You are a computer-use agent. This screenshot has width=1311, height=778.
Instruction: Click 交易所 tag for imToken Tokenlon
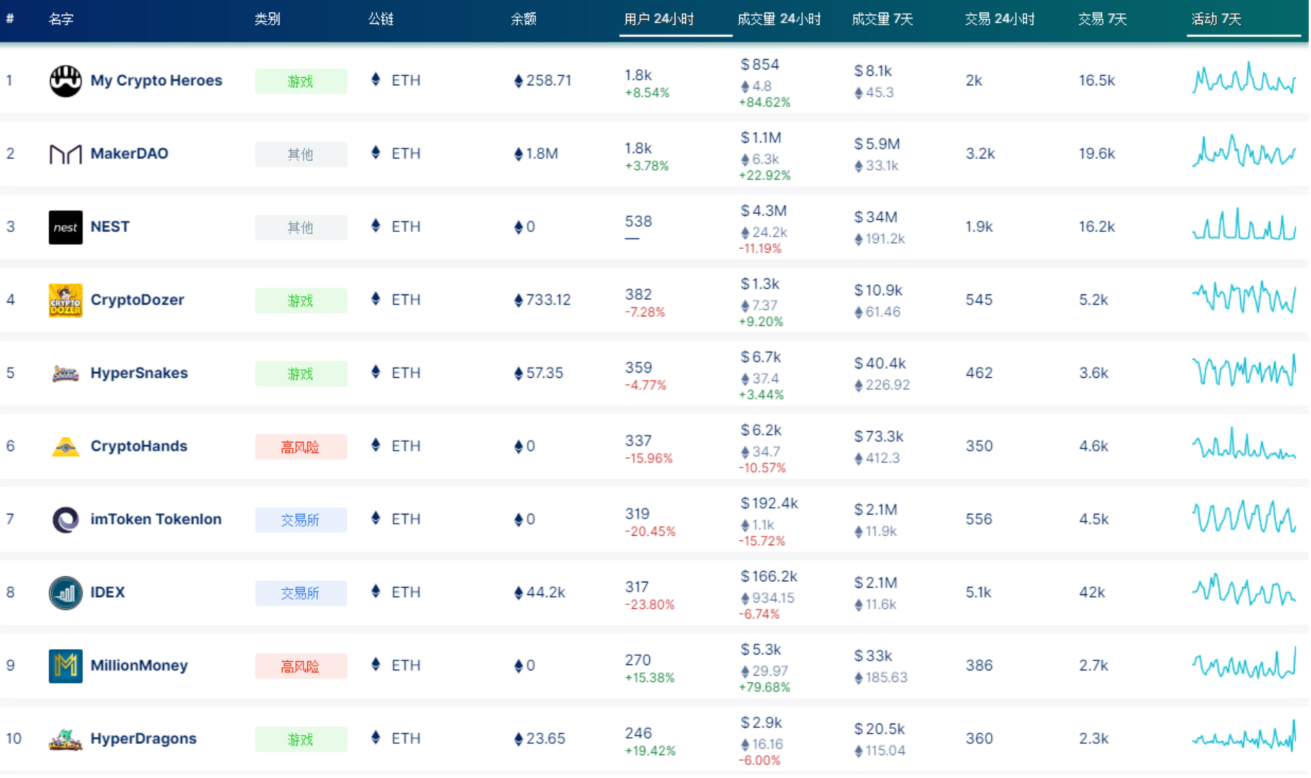301,520
